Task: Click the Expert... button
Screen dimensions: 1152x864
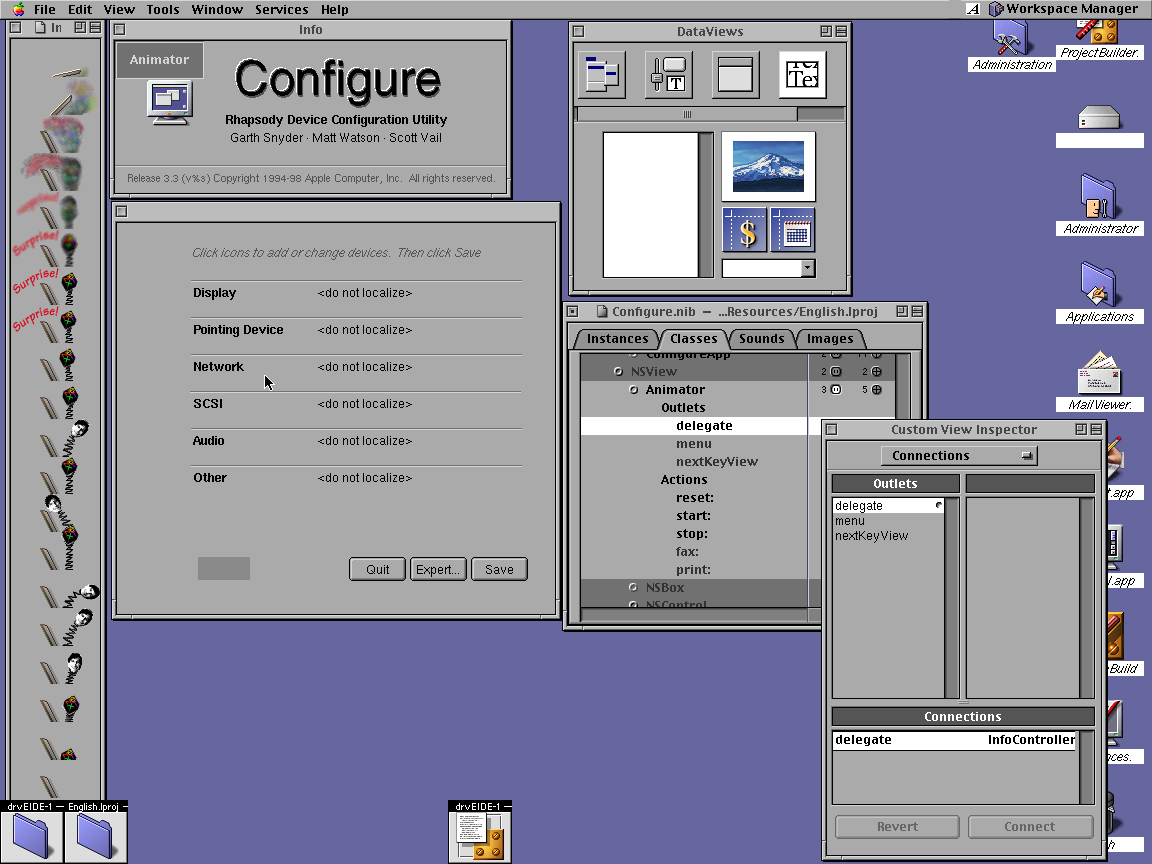Action: [437, 568]
